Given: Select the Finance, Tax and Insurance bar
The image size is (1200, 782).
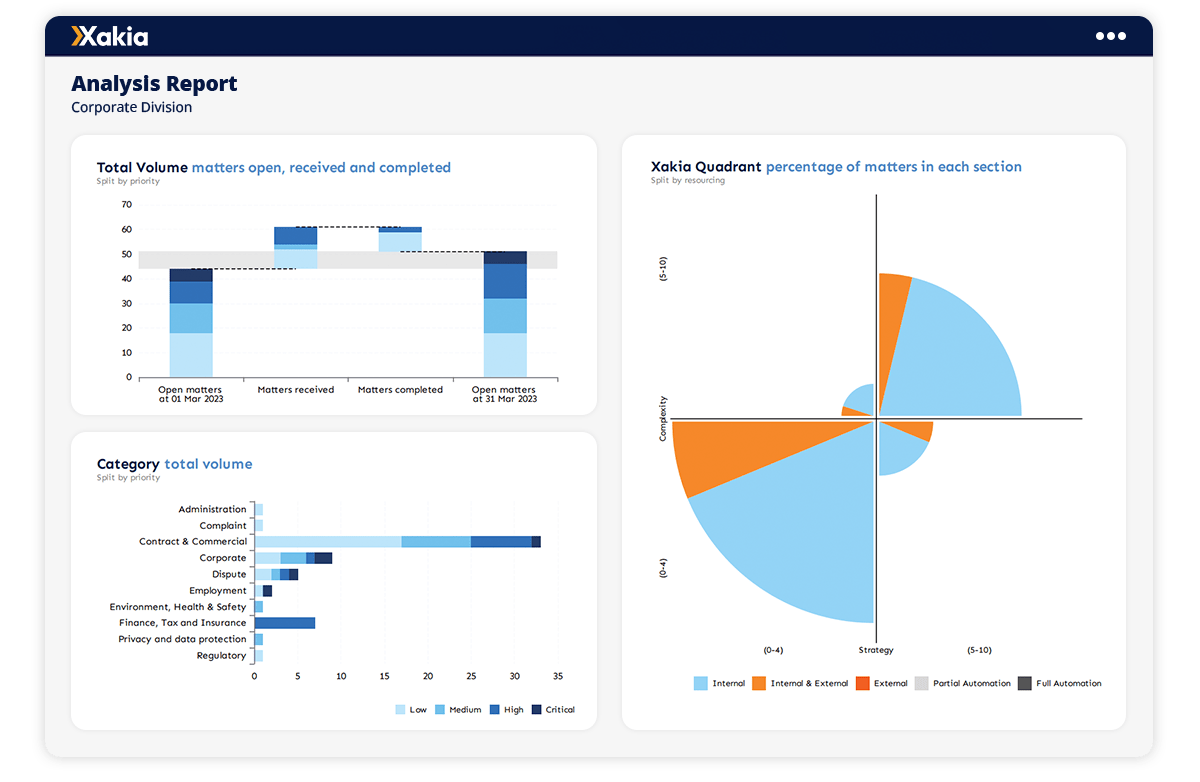Looking at the screenshot, I should coord(285,623).
